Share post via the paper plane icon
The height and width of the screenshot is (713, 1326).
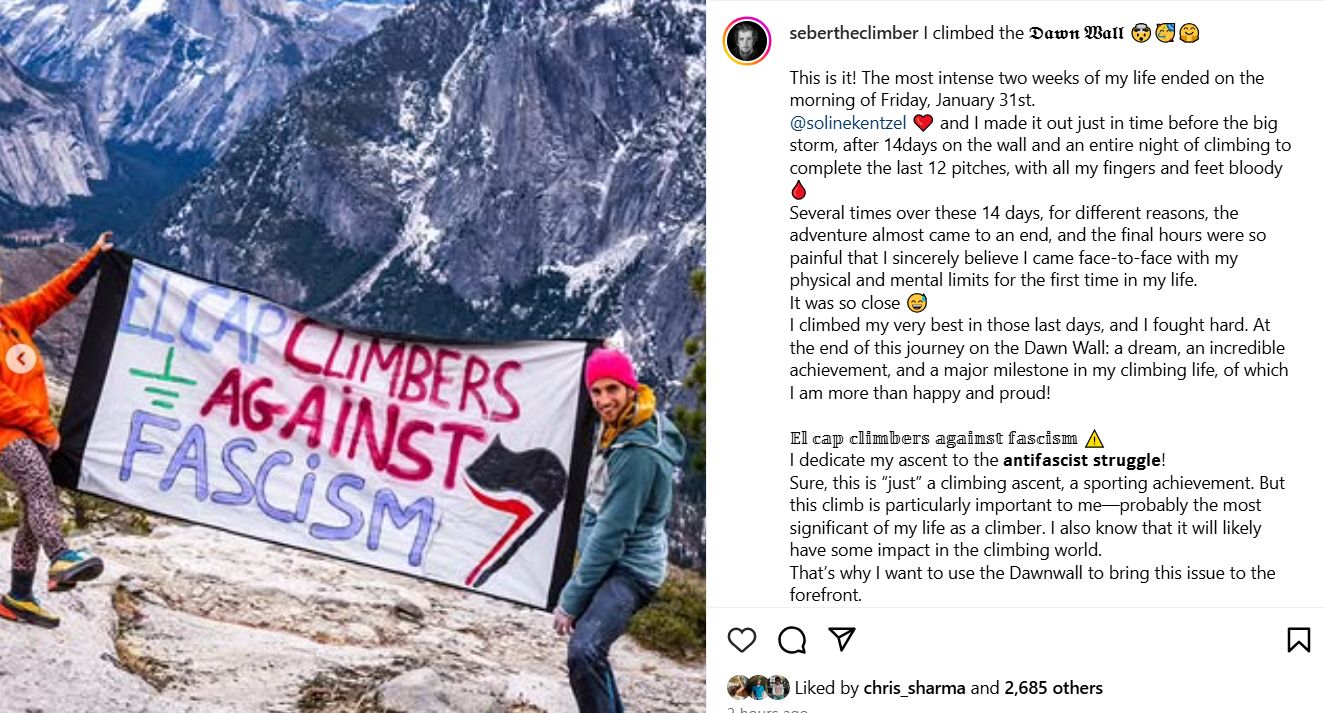[x=842, y=640]
